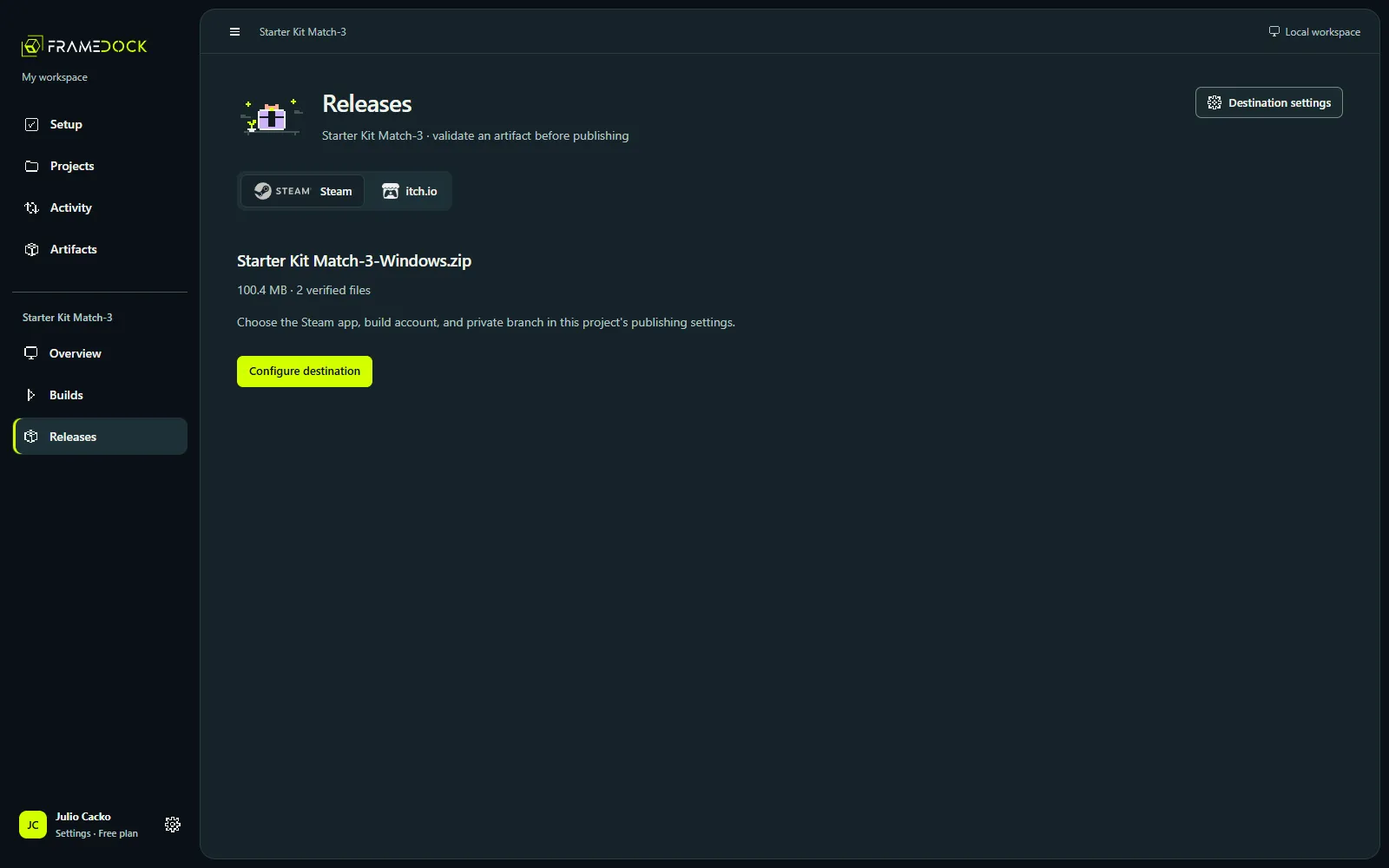Open Artifacts from the sidebar
The image size is (1389, 868).
tap(100, 249)
